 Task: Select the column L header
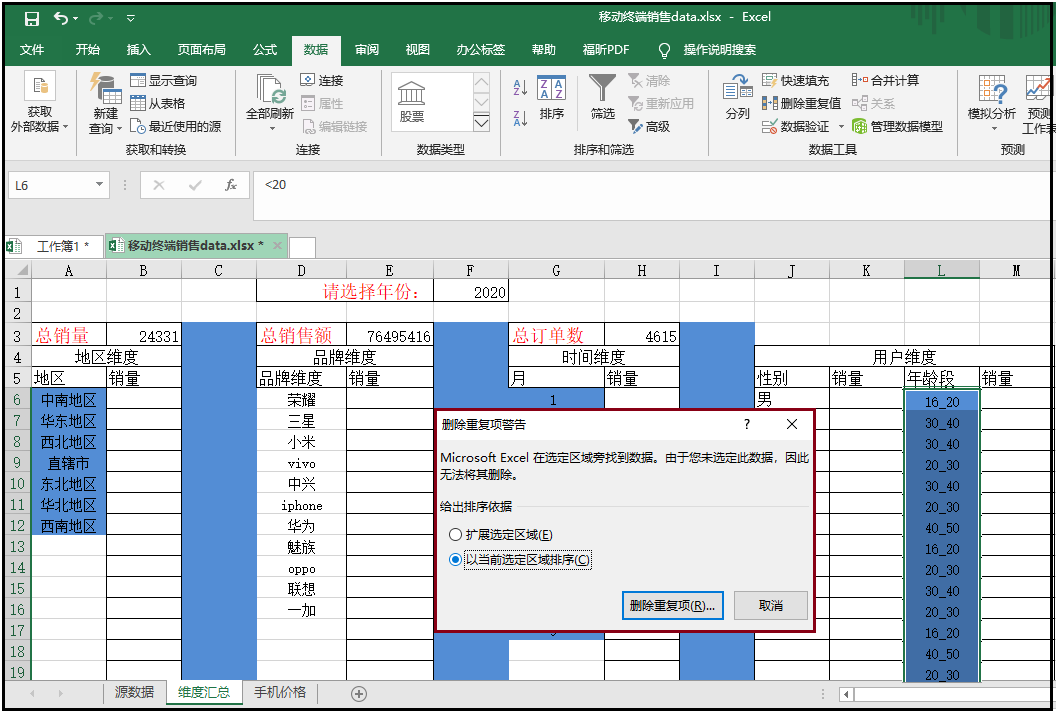[942, 271]
